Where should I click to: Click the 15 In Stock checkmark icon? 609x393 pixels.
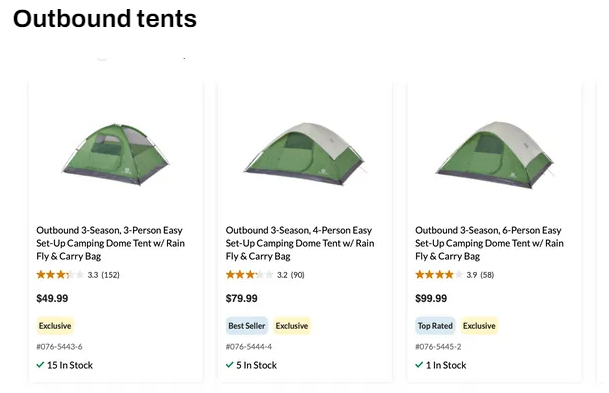[x=40, y=365]
